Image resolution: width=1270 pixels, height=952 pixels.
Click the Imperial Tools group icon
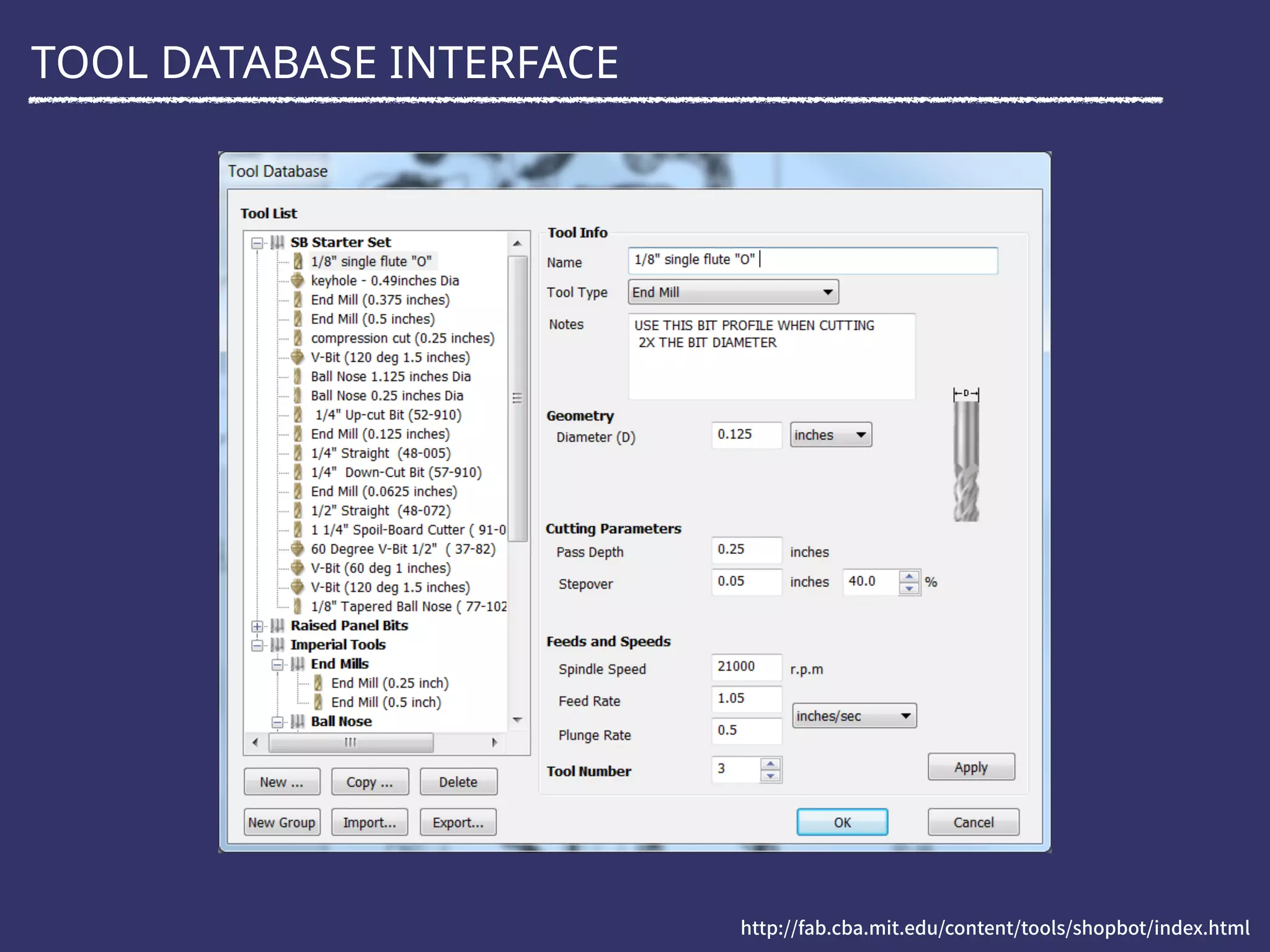point(278,645)
